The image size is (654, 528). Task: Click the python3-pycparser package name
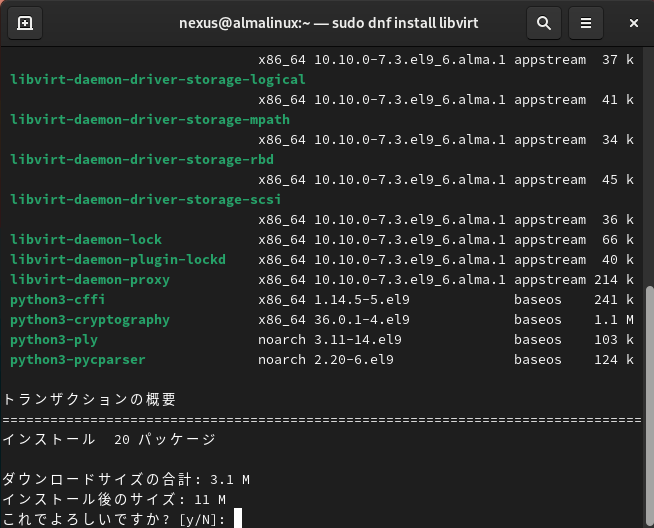click(78, 360)
